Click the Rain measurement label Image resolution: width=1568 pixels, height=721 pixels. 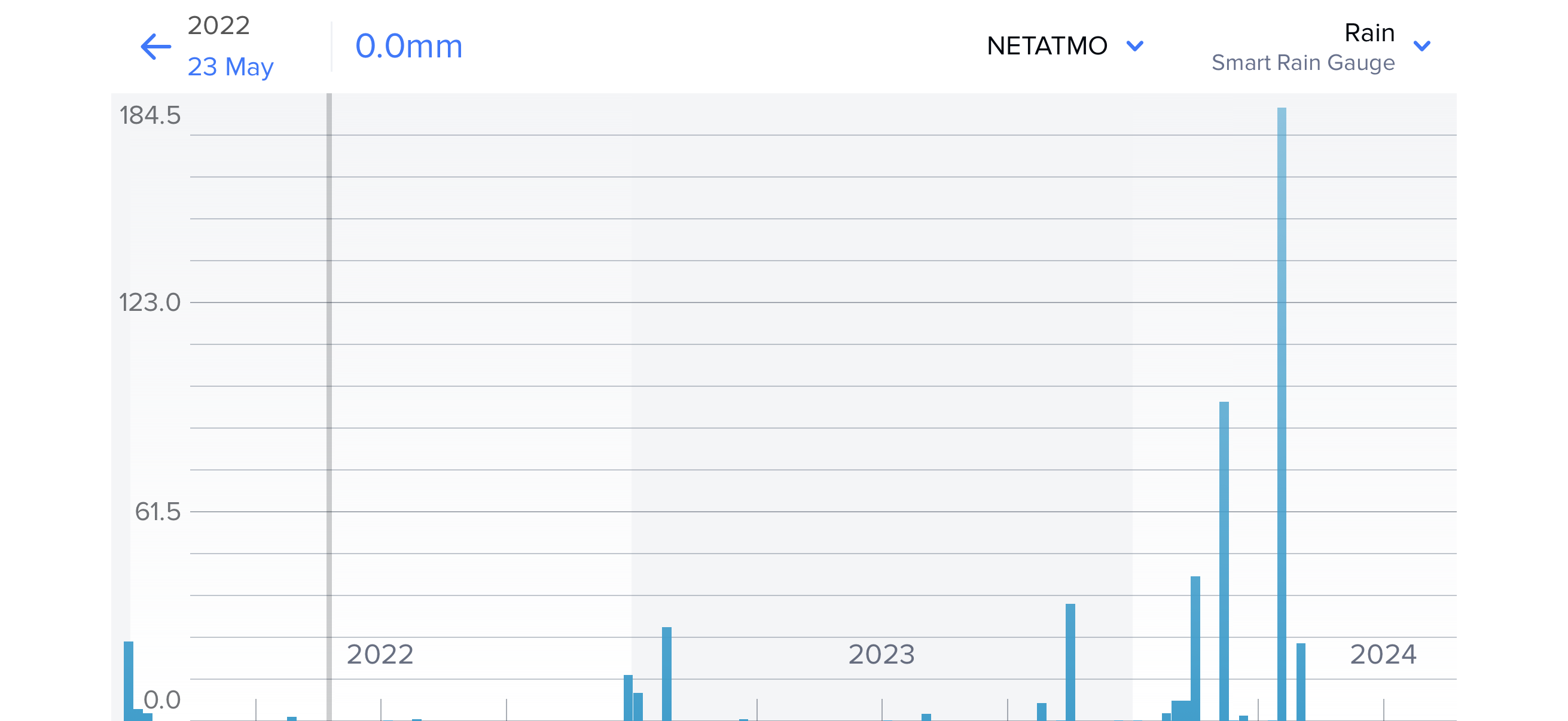[x=1369, y=33]
